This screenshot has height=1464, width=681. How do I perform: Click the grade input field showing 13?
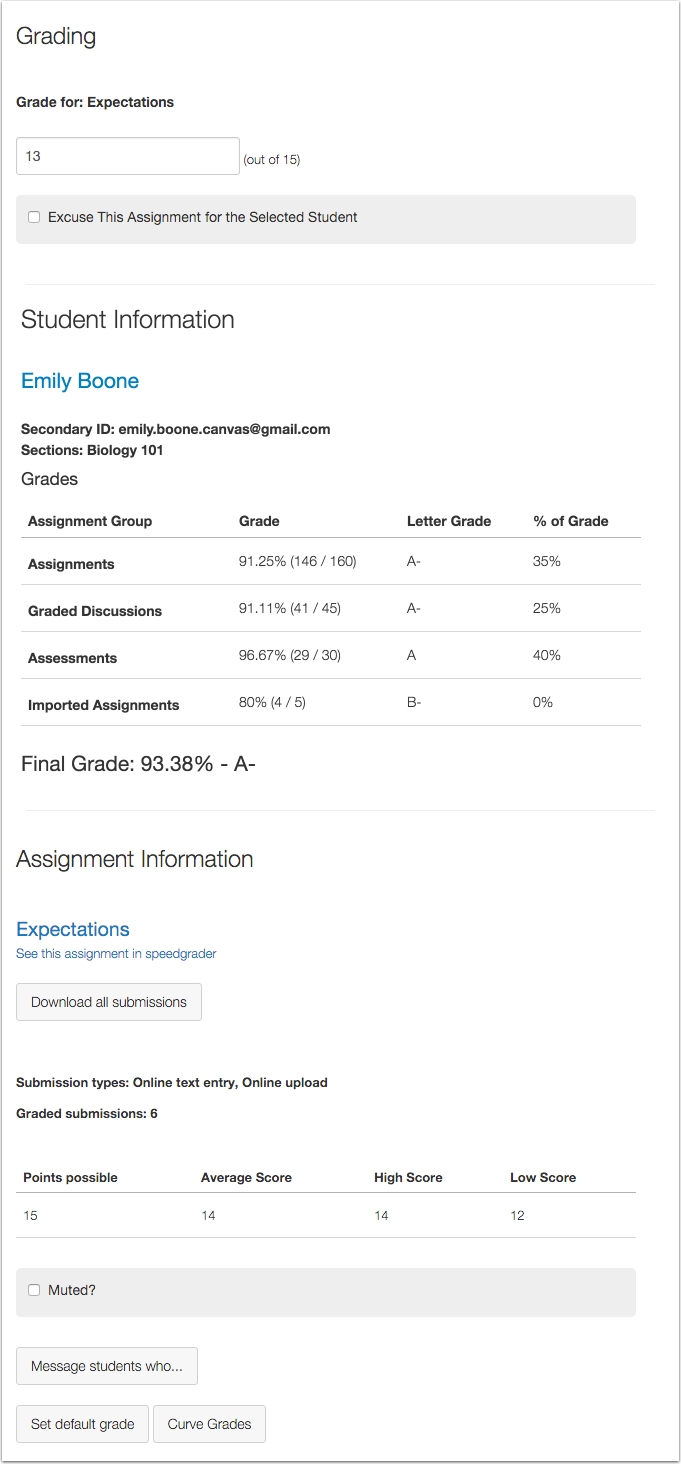pos(128,156)
